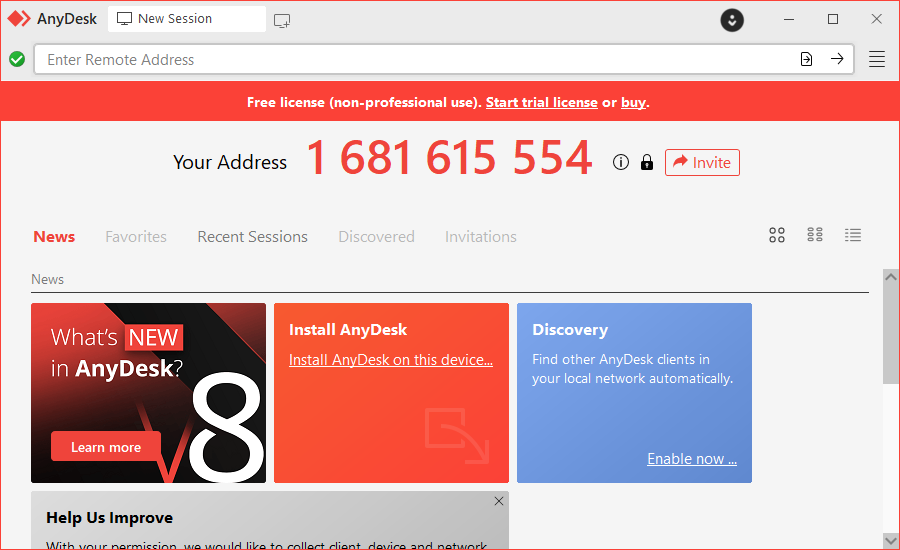
Task: Click the Your Address label
Action: [230, 162]
